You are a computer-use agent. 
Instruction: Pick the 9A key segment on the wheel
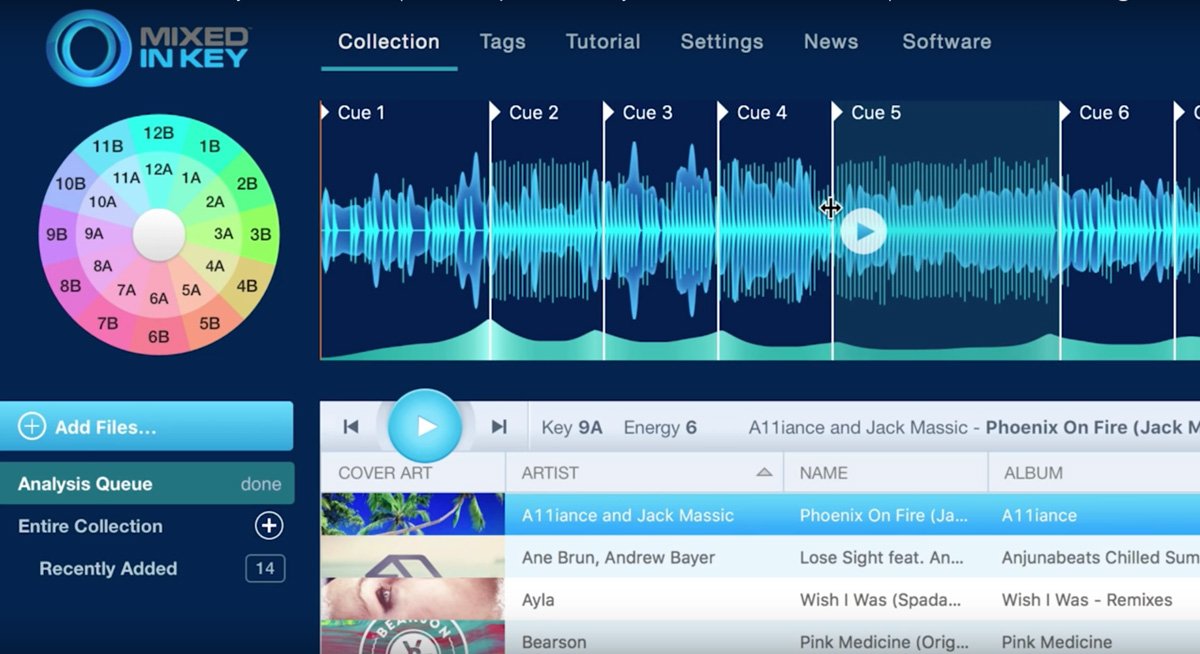click(94, 234)
